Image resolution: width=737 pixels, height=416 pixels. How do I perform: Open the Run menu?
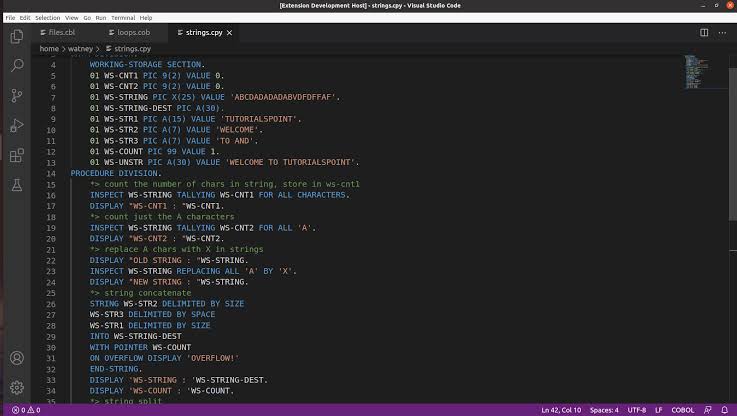(x=101, y=18)
